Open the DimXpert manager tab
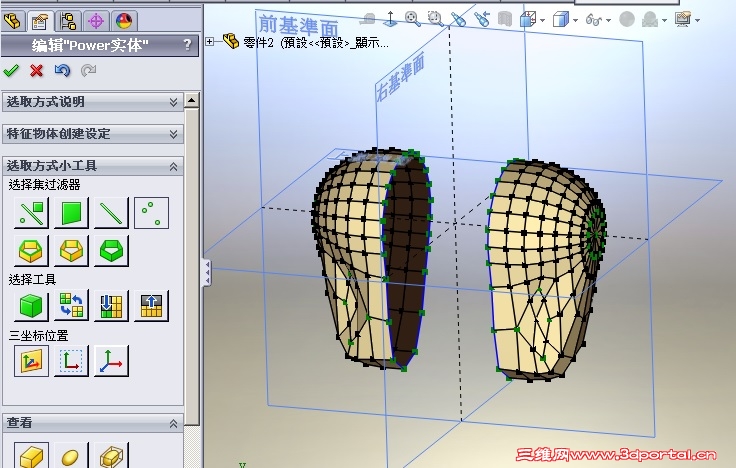This screenshot has width=736, height=468. pyautogui.click(x=96, y=21)
